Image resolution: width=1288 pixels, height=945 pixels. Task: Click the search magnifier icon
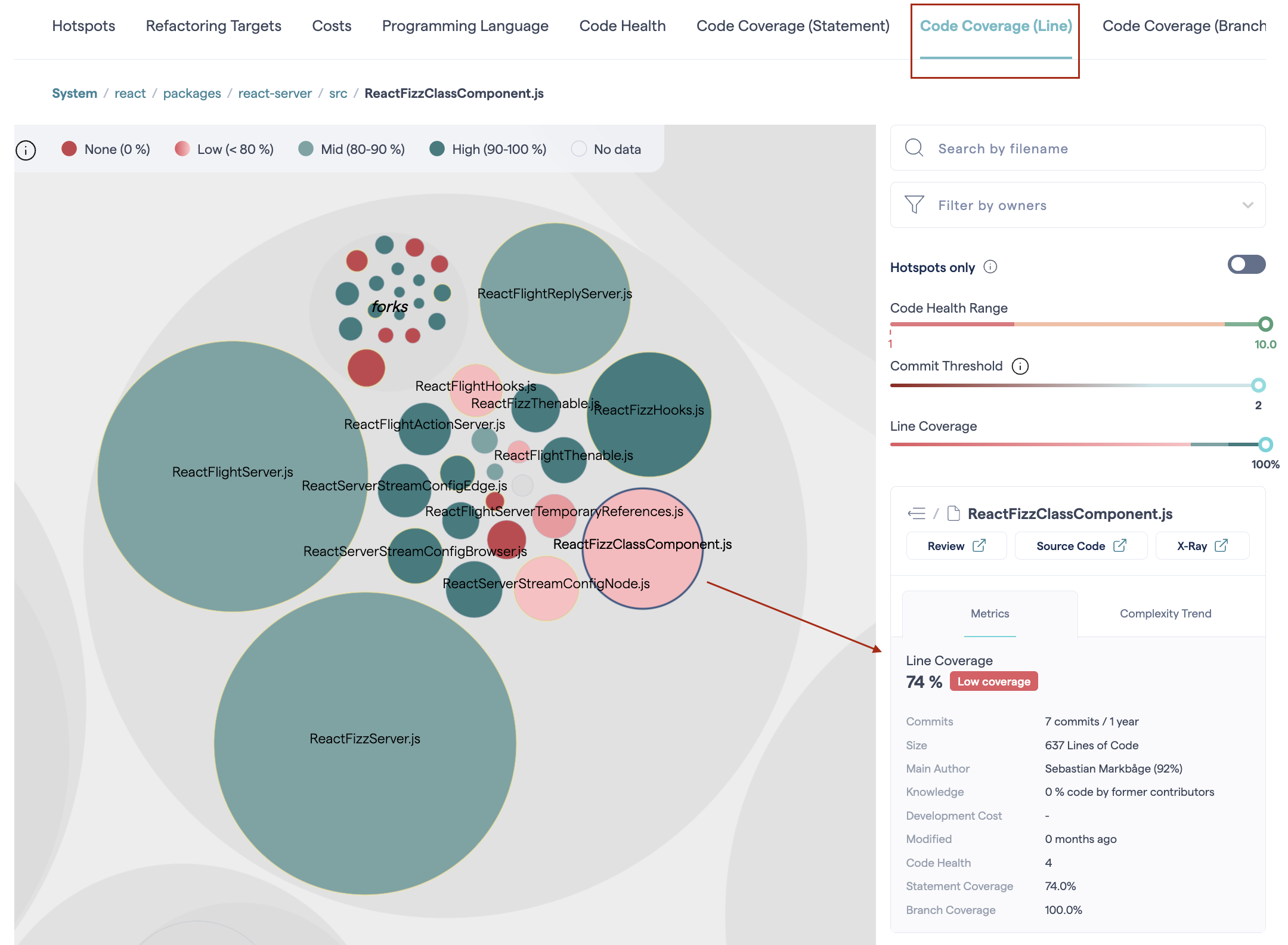click(x=914, y=148)
